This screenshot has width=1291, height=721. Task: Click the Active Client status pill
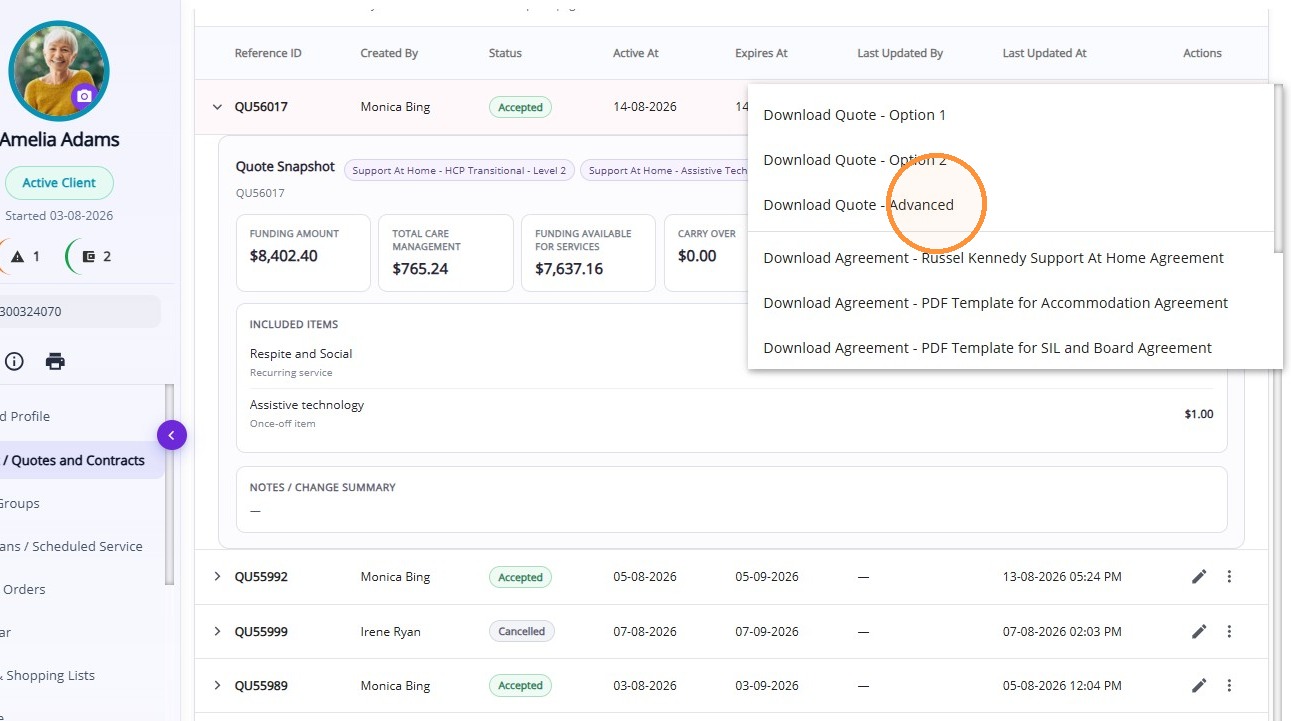click(x=60, y=183)
